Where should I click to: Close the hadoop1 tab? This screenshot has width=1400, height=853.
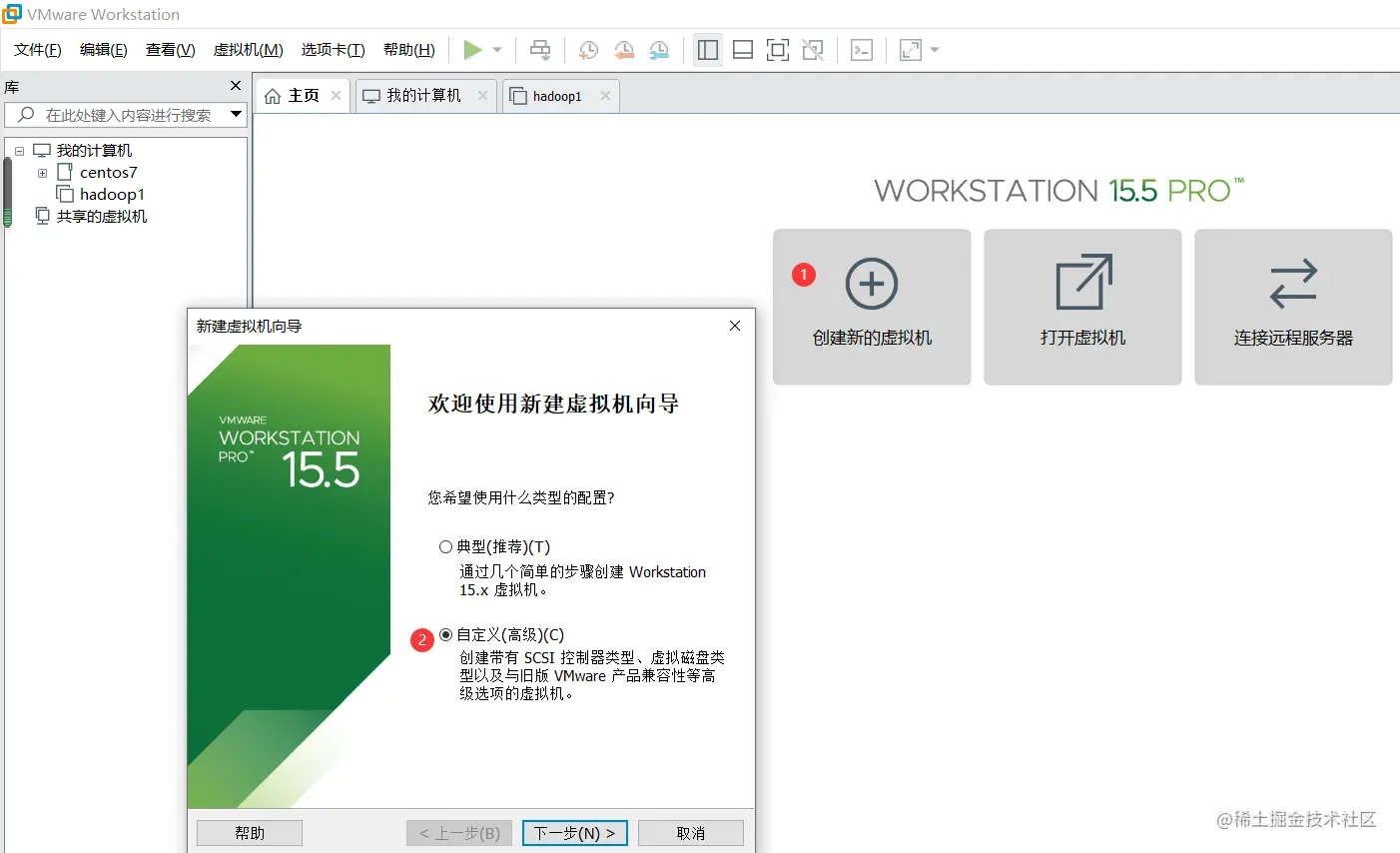pyautogui.click(x=605, y=96)
